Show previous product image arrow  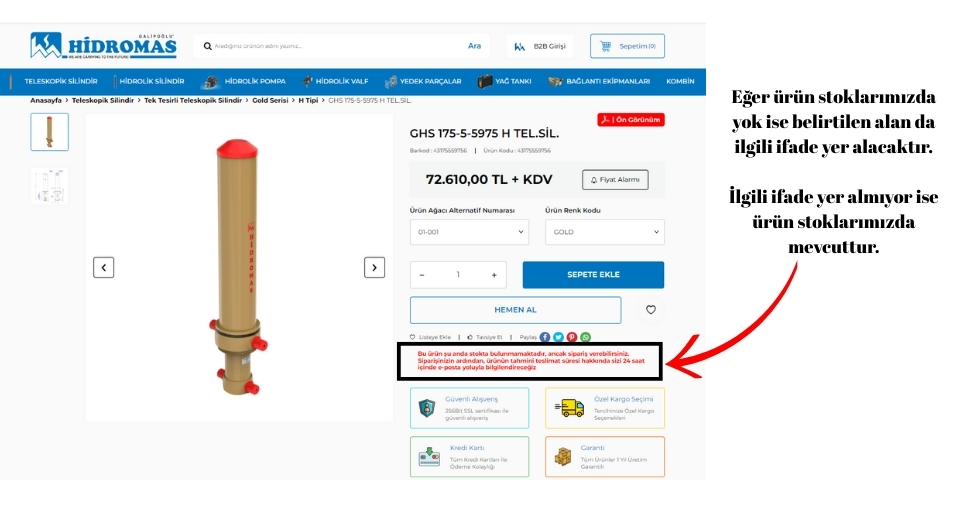coord(103,267)
